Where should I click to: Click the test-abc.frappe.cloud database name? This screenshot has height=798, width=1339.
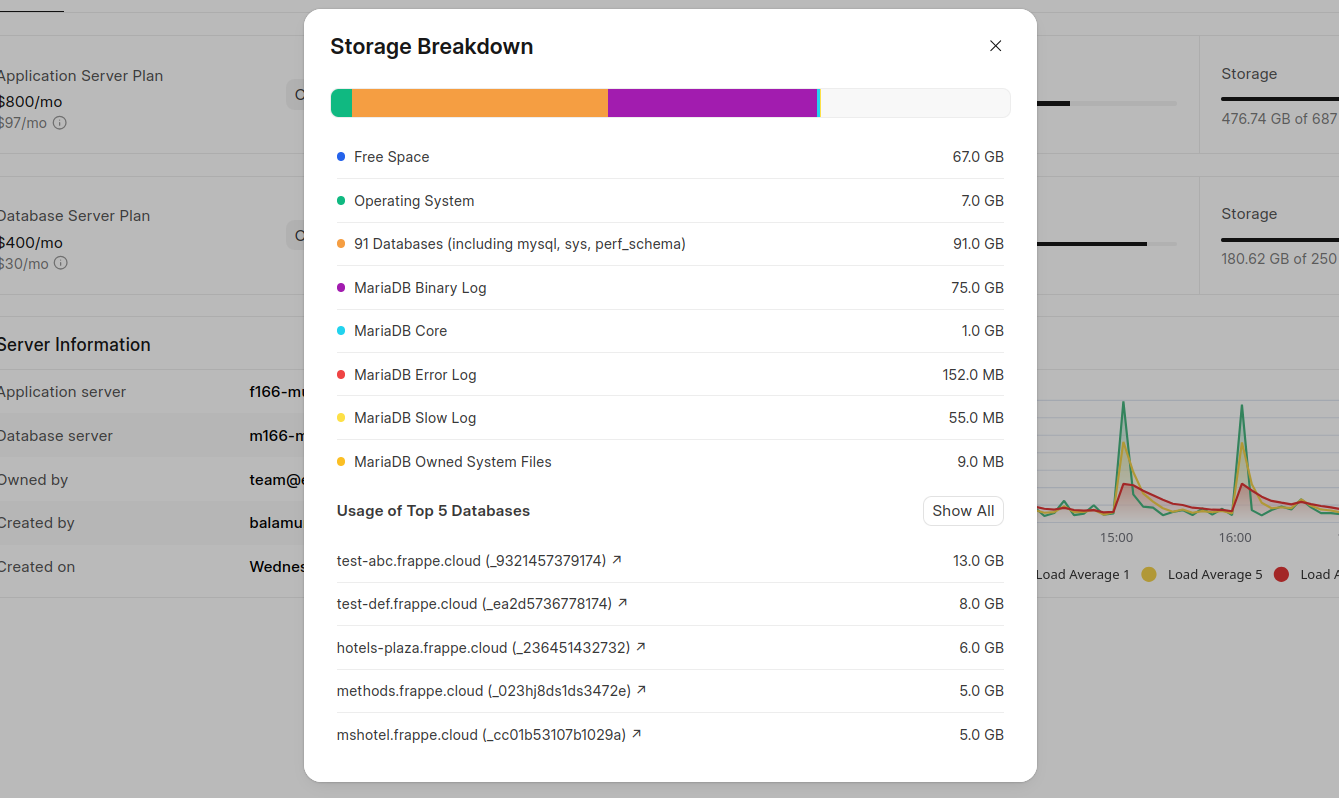[x=471, y=561]
